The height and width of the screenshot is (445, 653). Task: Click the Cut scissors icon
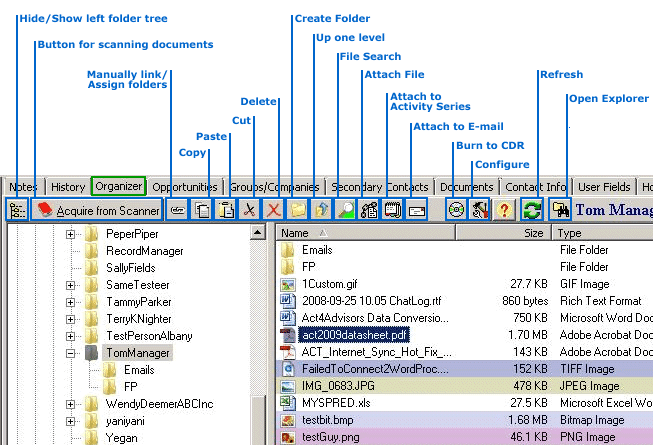pos(249,210)
